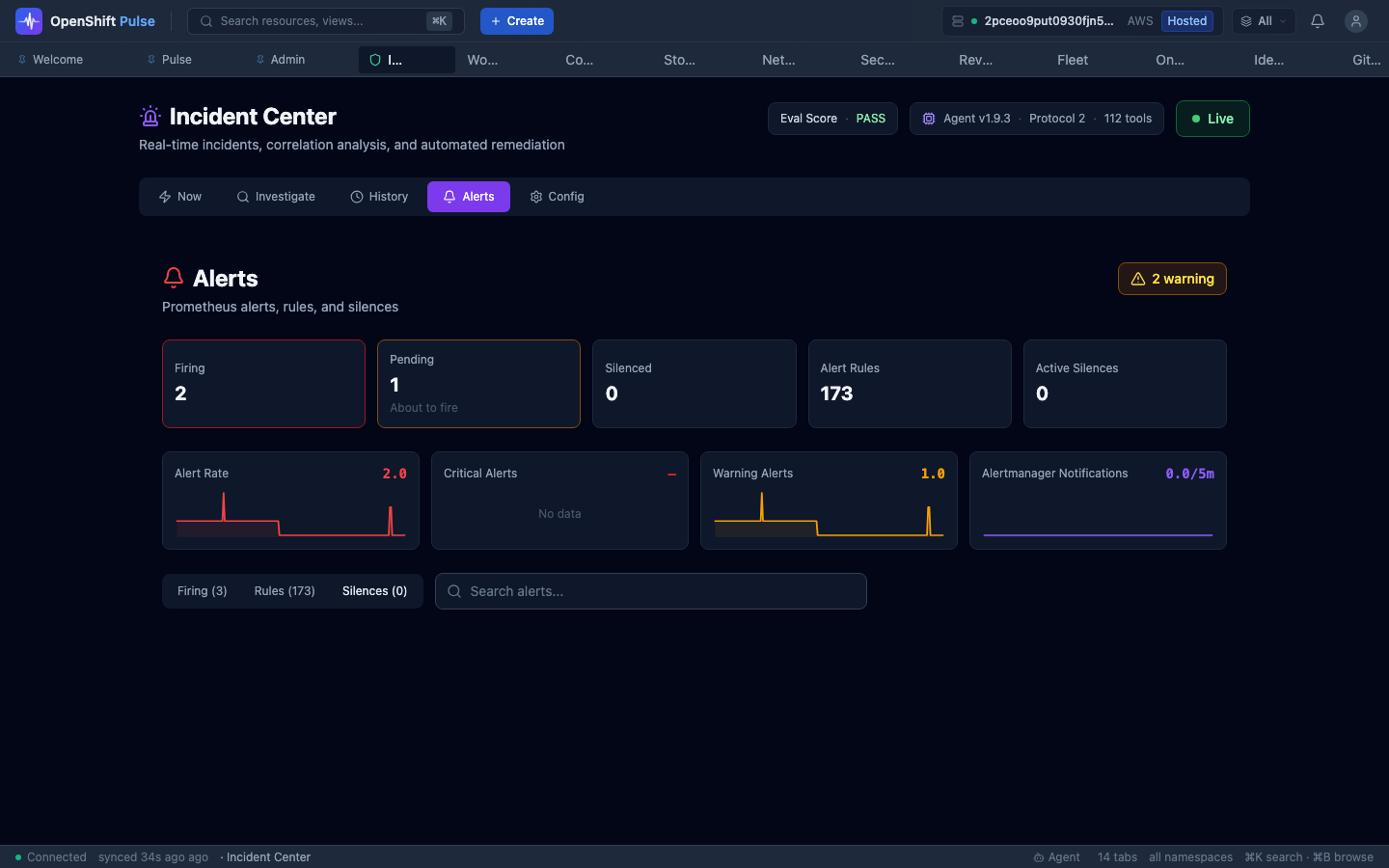Click the Alert Rate sparkline chart
1389x868 pixels.
290,514
